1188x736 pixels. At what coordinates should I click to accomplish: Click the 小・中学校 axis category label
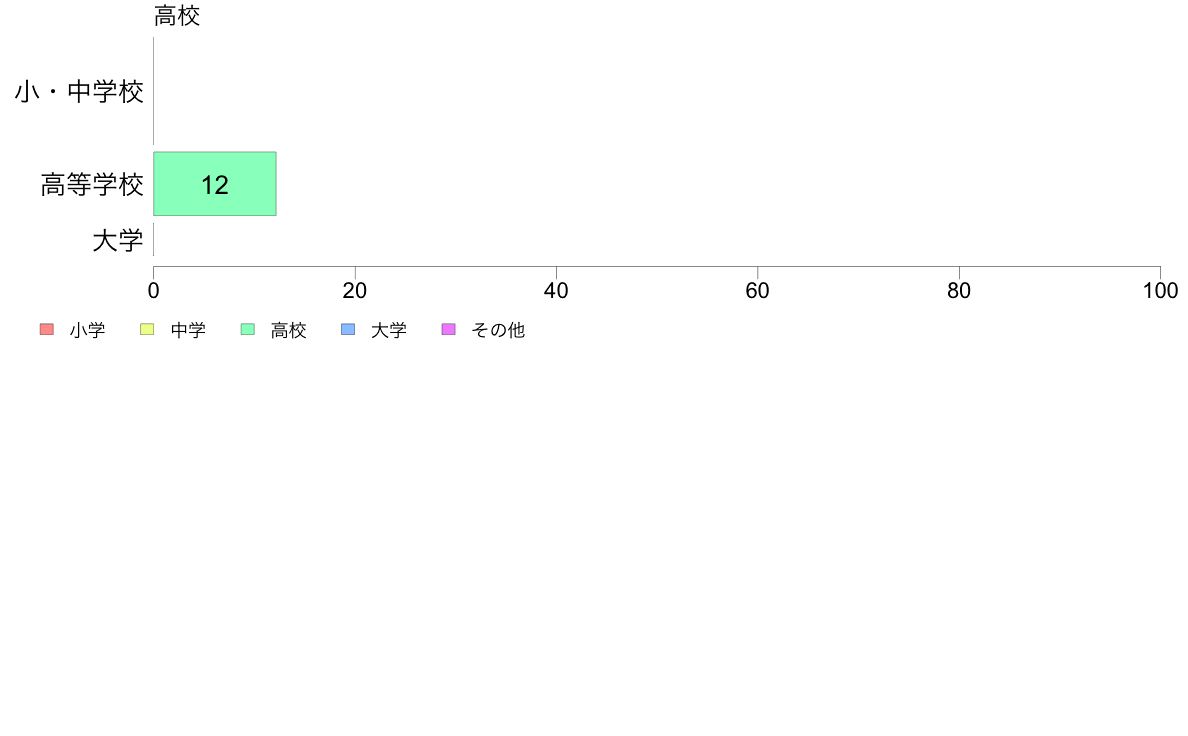coord(79,92)
